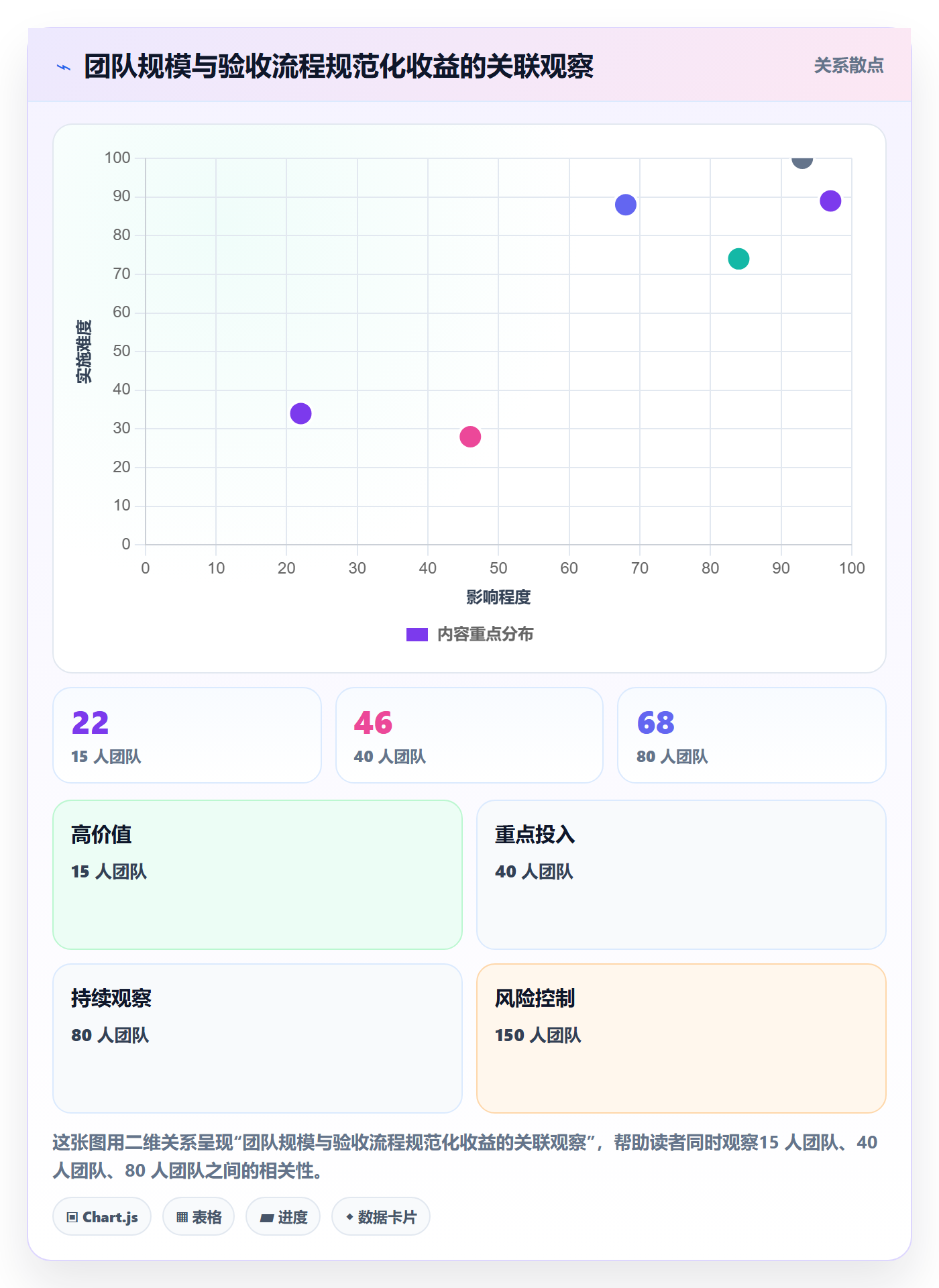Click the description paragraph starting 这张图用二维关系呈现
Screen dimensions: 939x1288
click(x=465, y=1156)
